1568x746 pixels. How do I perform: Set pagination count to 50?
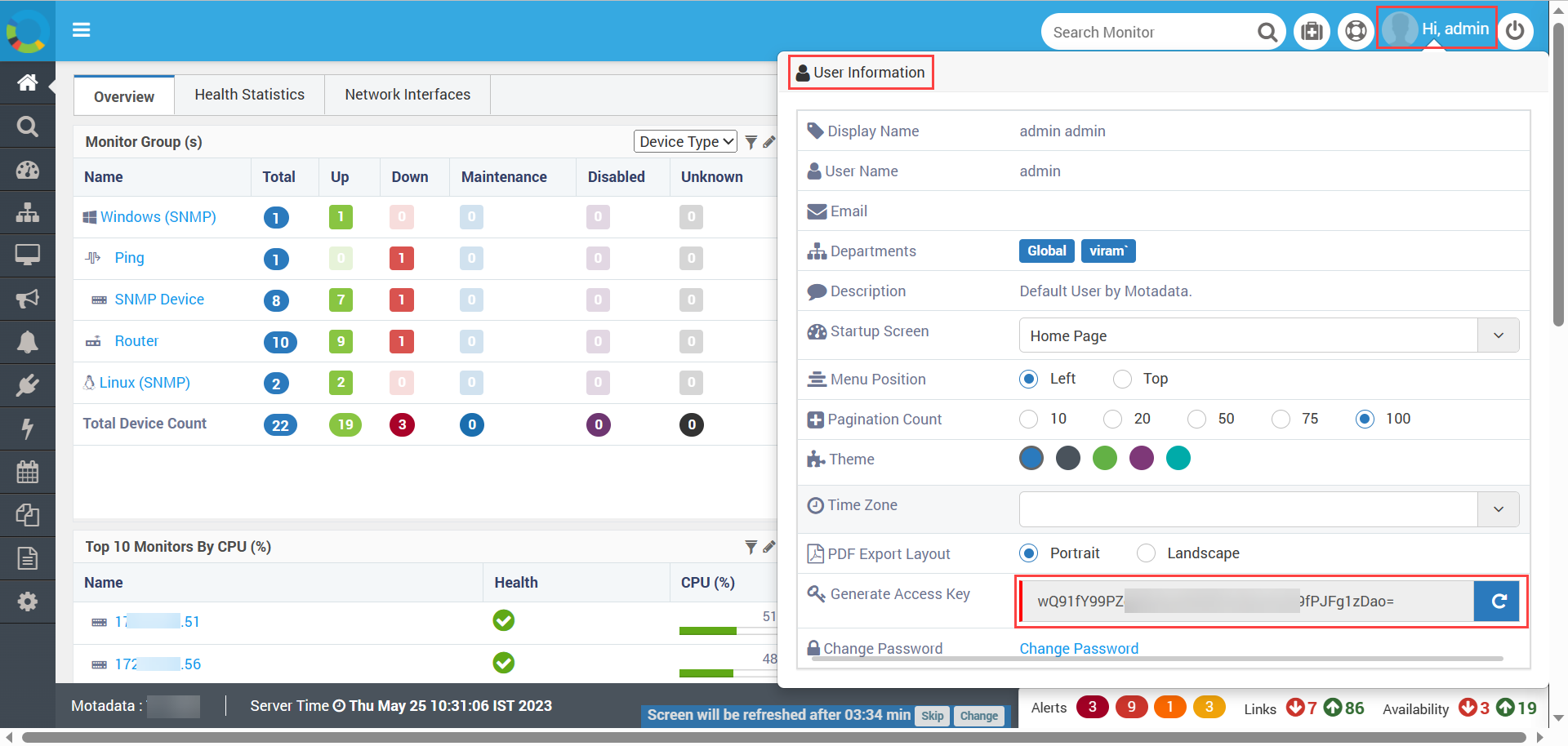[1196, 419]
